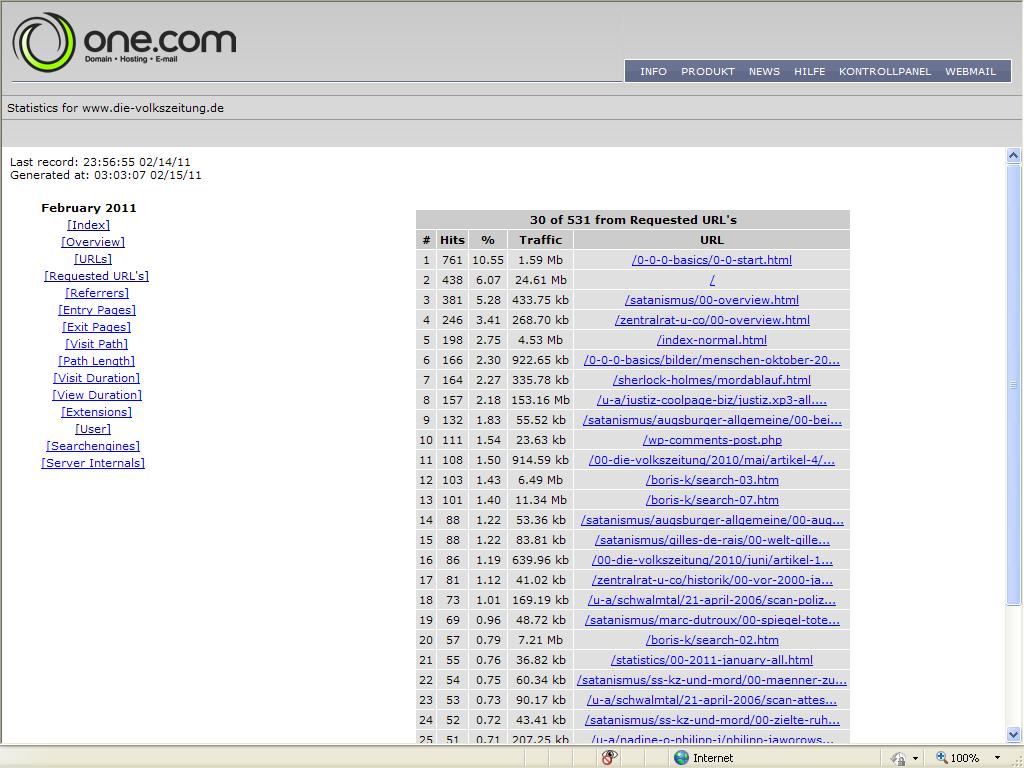Open /statistics/00-2011-january-all.html link
Viewport: 1024px width, 768px height.
712,660
